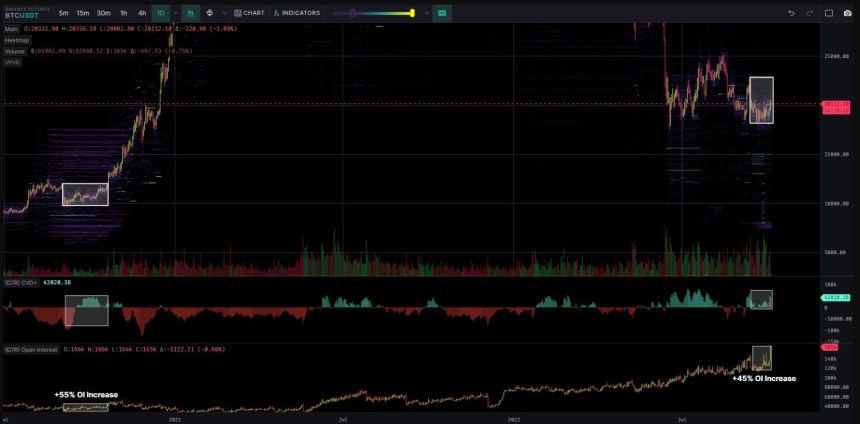Toggle the Heatmap layer label
Screen dimensions: 860x424
point(17,40)
